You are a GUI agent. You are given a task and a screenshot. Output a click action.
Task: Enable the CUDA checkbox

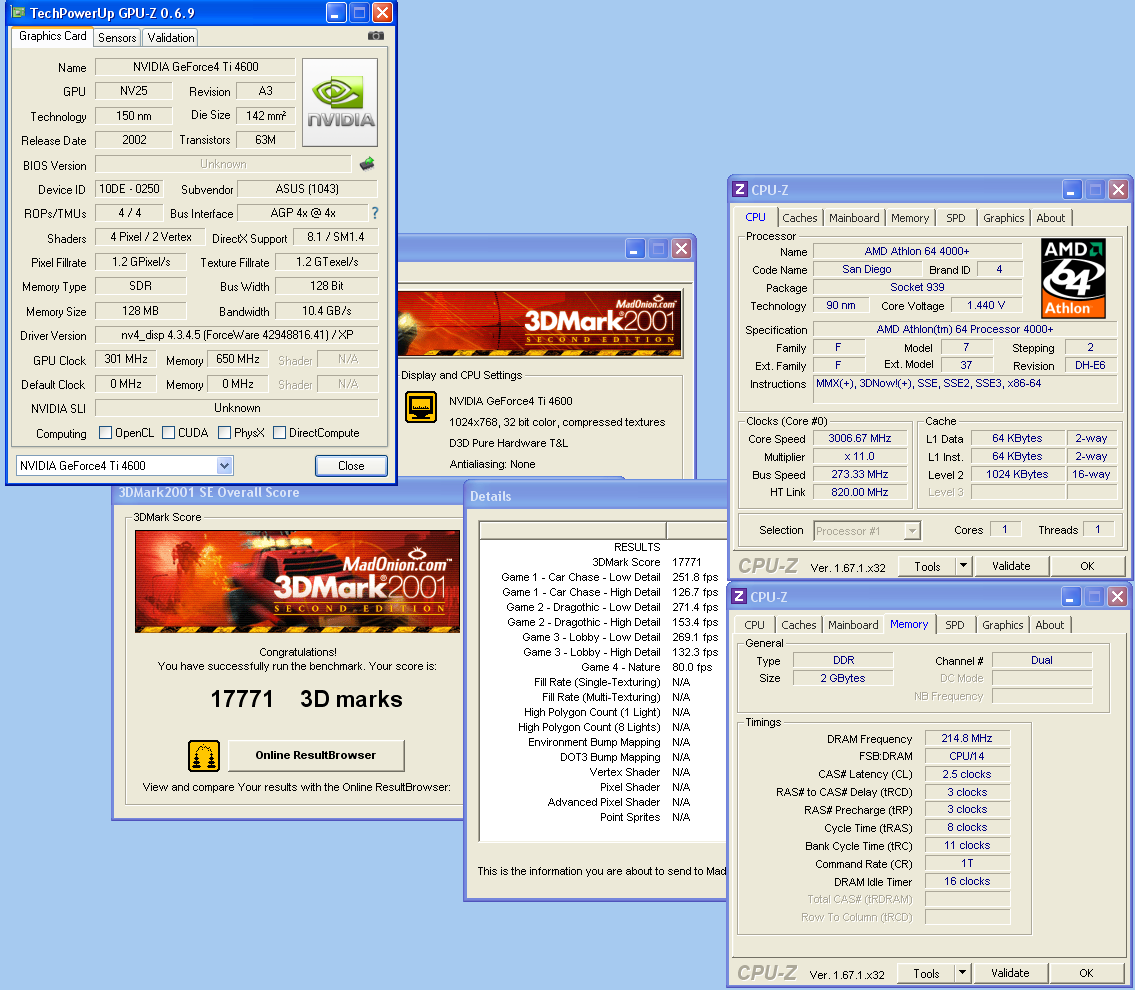click(169, 433)
